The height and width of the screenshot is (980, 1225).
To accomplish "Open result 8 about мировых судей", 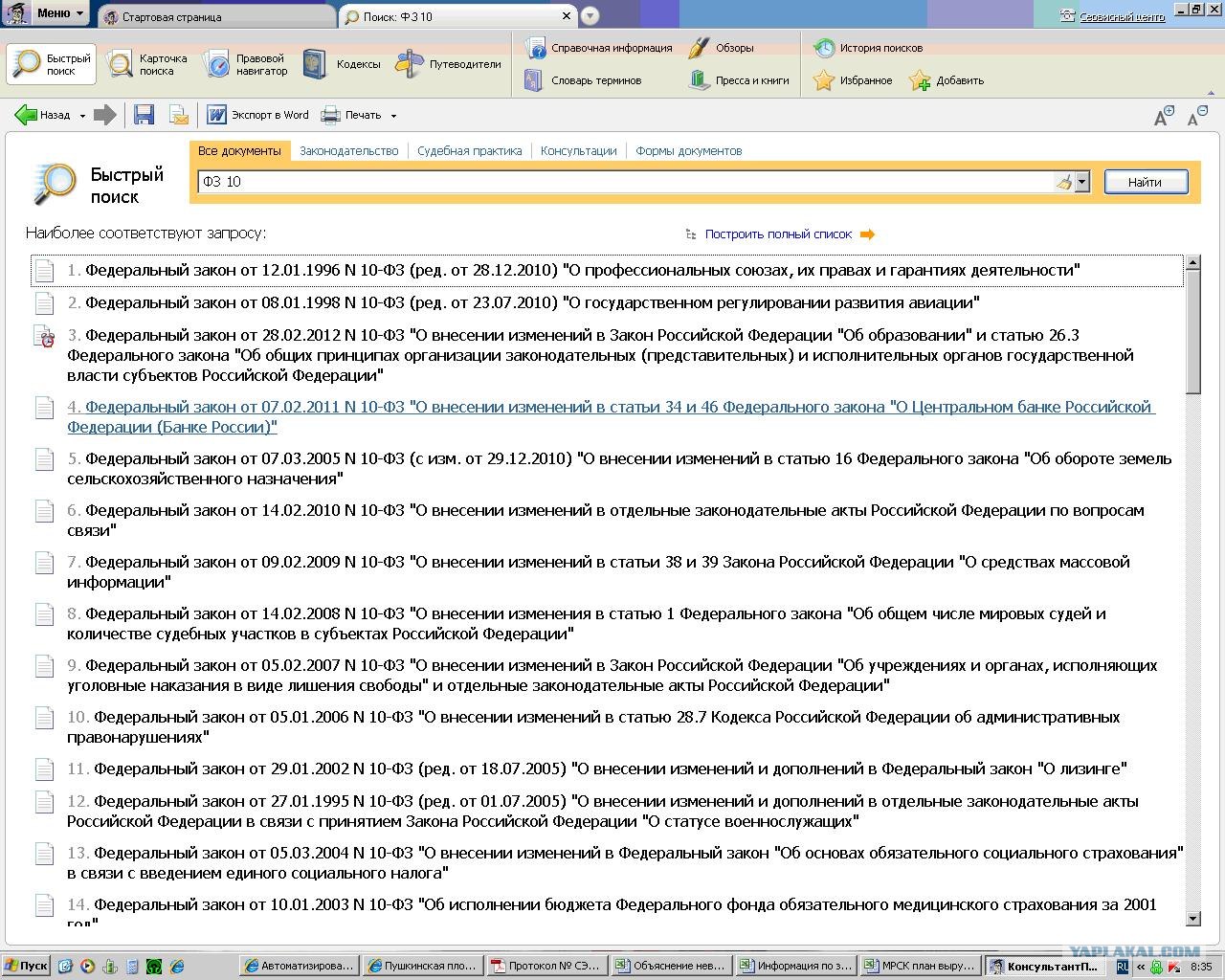I will [x=587, y=624].
